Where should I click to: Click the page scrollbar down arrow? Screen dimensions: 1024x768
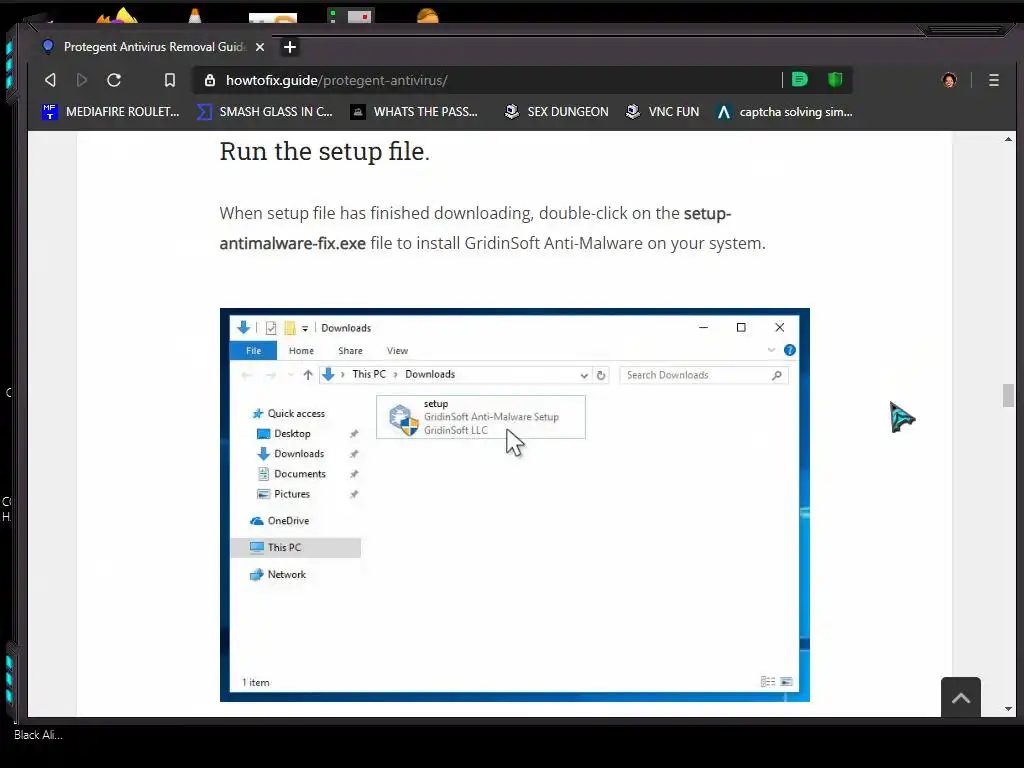point(1008,709)
